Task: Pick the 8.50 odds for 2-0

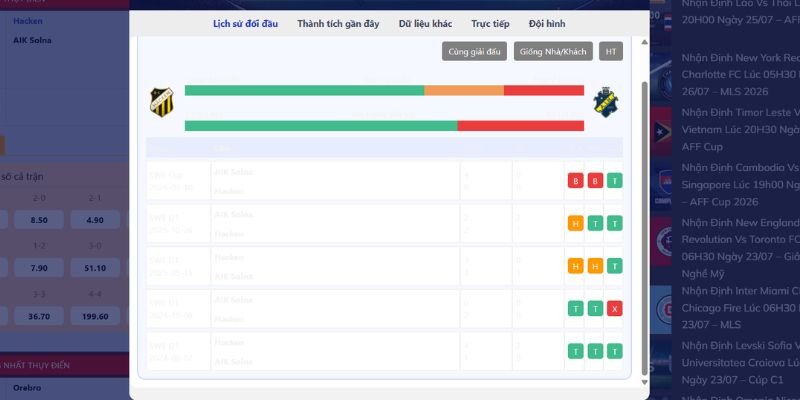Action: click(x=39, y=220)
